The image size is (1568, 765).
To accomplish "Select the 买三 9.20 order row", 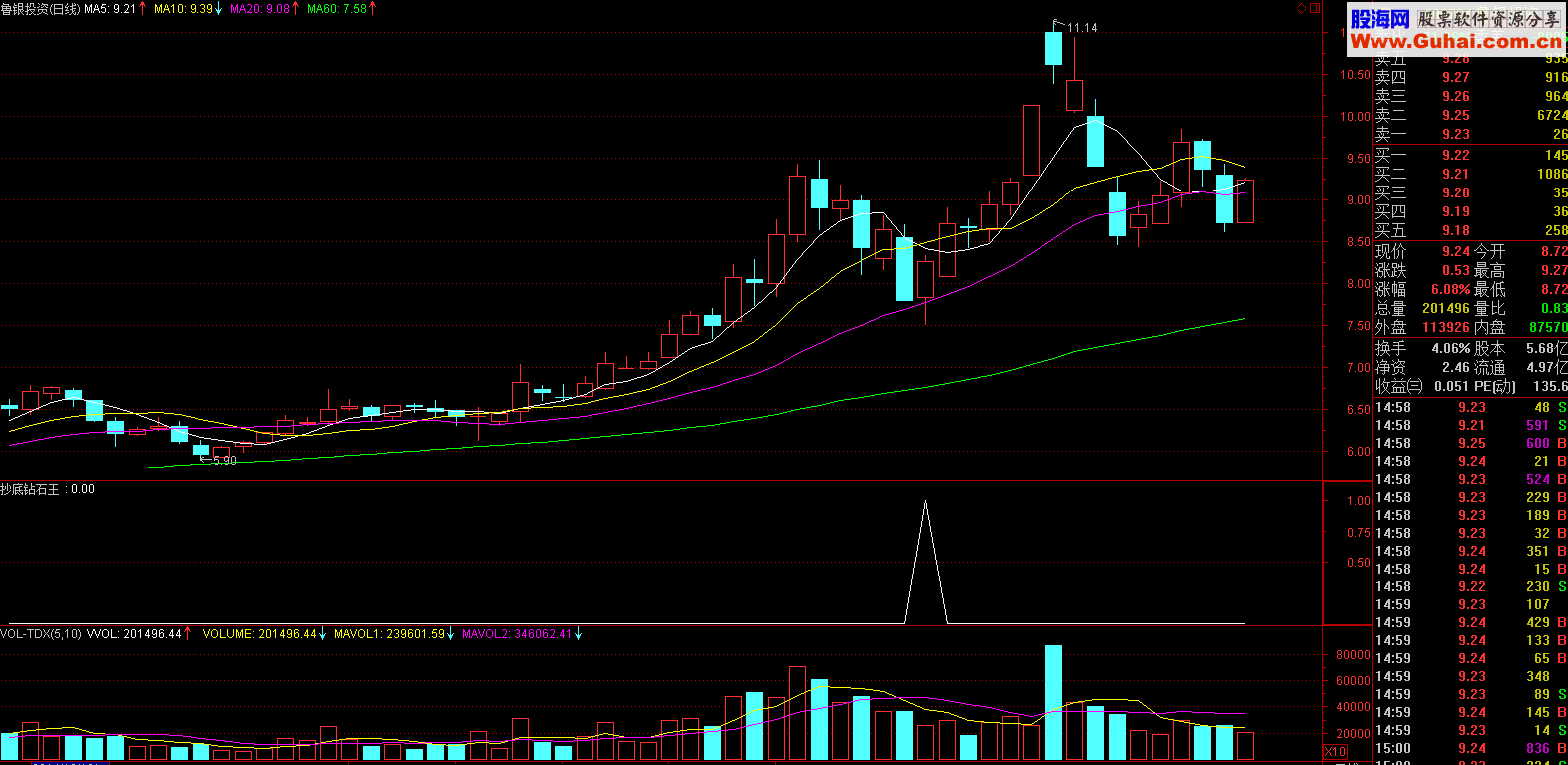I will (1470, 192).
